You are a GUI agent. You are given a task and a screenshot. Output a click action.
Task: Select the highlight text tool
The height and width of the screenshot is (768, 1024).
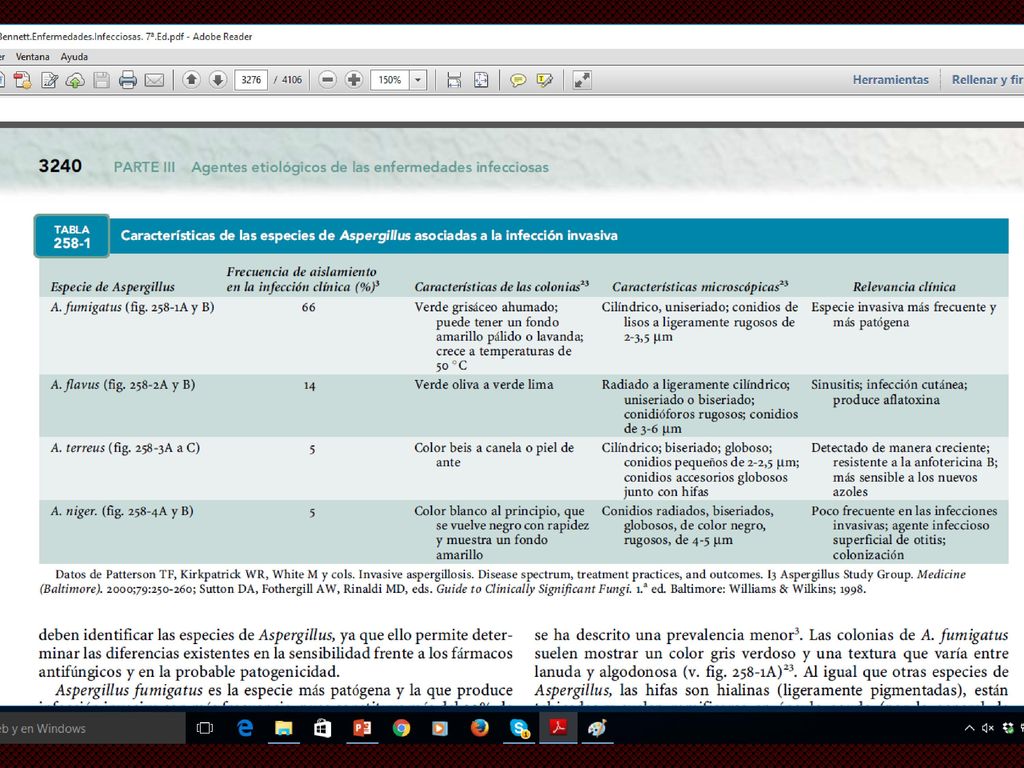click(x=544, y=80)
